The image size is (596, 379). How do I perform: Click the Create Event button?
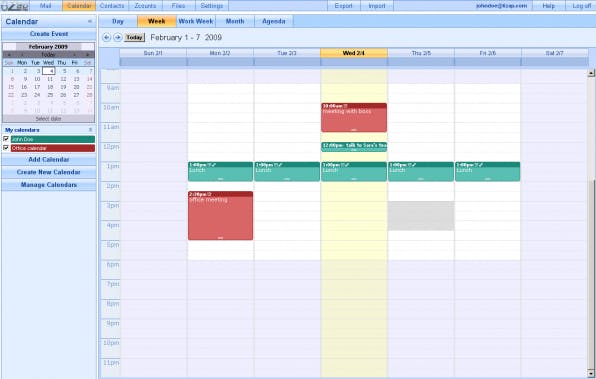[49, 34]
